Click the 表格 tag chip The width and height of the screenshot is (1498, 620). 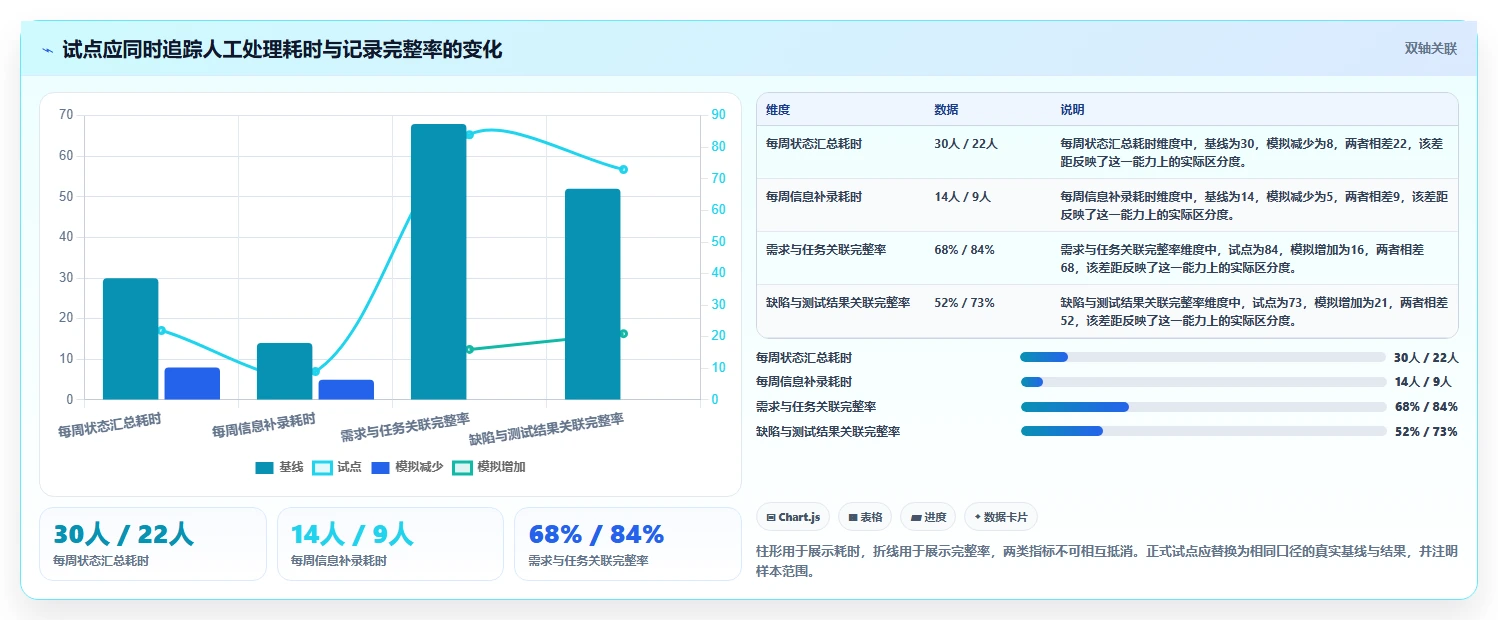[x=865, y=517]
